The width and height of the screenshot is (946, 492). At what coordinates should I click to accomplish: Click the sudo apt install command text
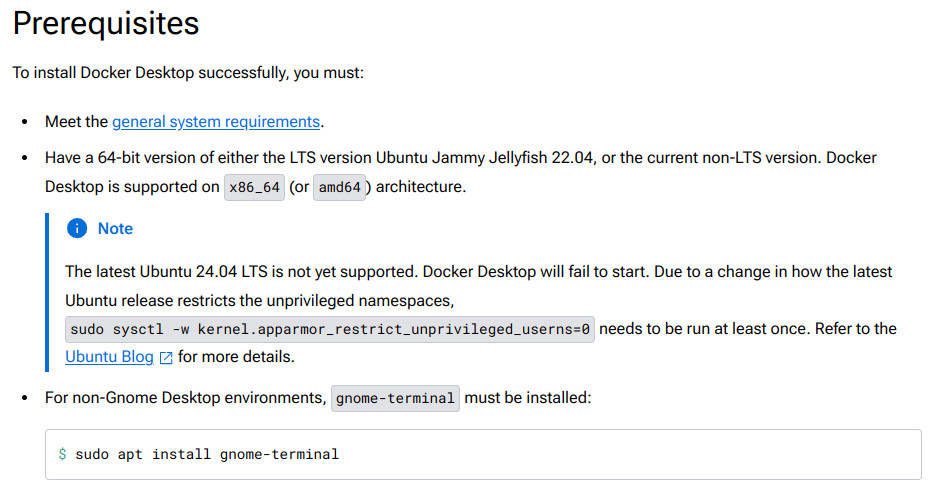point(207,454)
